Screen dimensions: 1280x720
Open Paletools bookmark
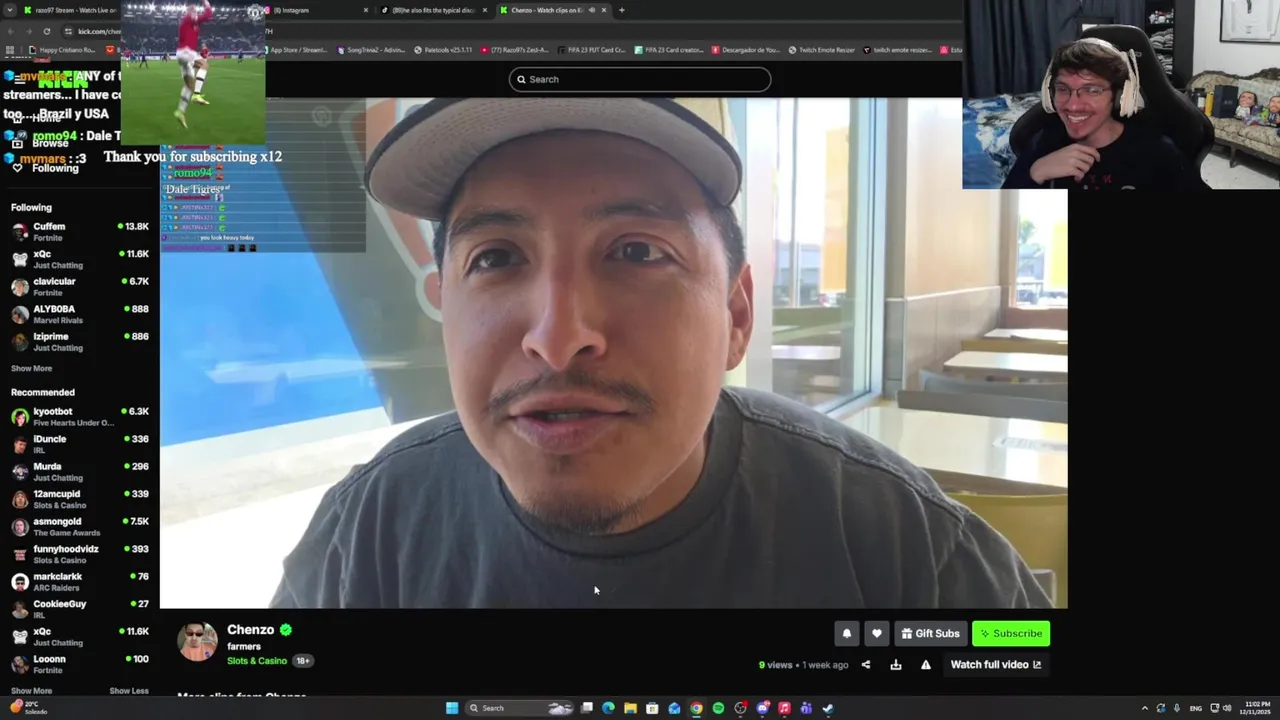pos(445,50)
